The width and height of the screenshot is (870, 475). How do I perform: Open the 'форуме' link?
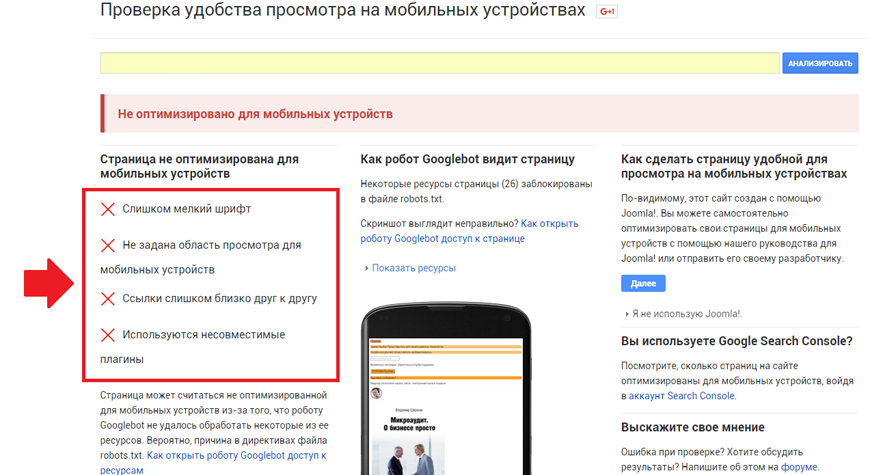[x=799, y=467]
